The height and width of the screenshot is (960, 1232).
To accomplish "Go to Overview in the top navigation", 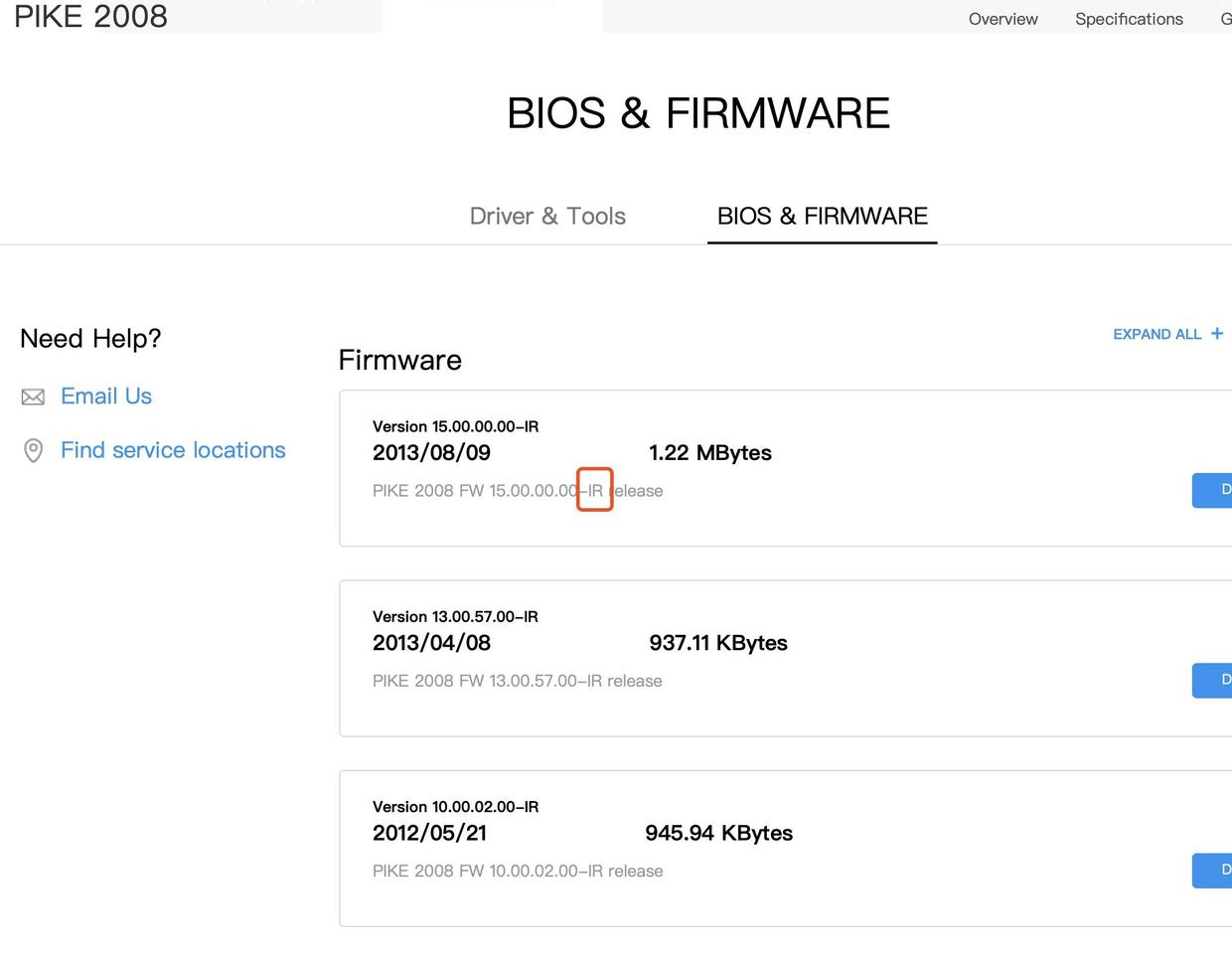I will (1002, 19).
